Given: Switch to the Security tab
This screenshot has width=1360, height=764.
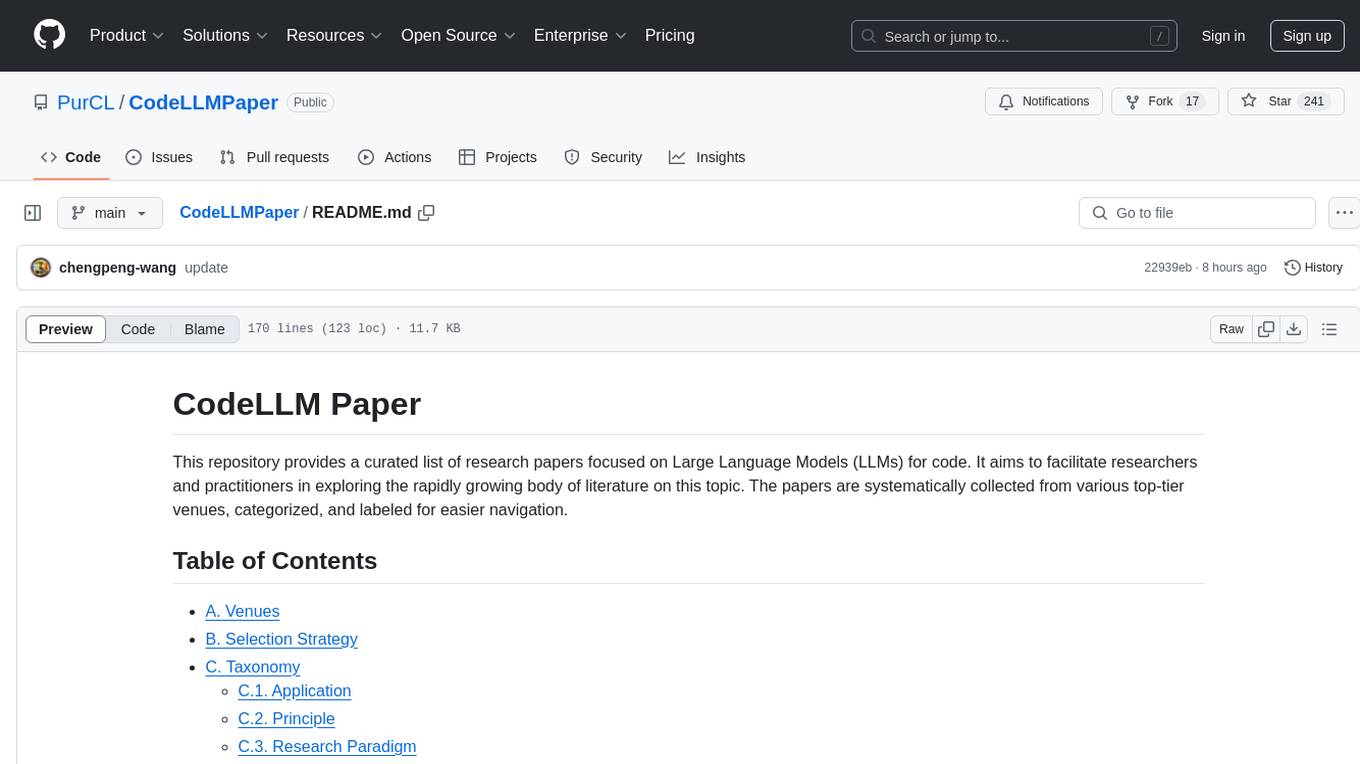Looking at the screenshot, I should [x=603, y=157].
